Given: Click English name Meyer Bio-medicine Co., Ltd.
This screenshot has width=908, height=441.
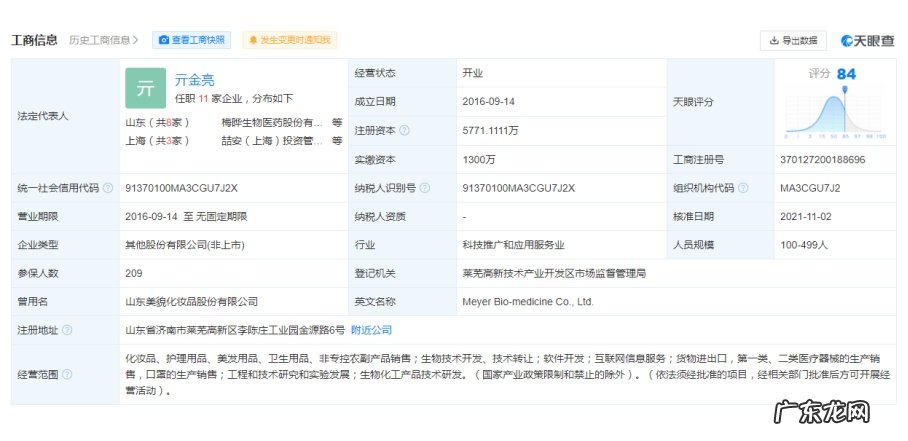Looking at the screenshot, I should click(x=528, y=302).
